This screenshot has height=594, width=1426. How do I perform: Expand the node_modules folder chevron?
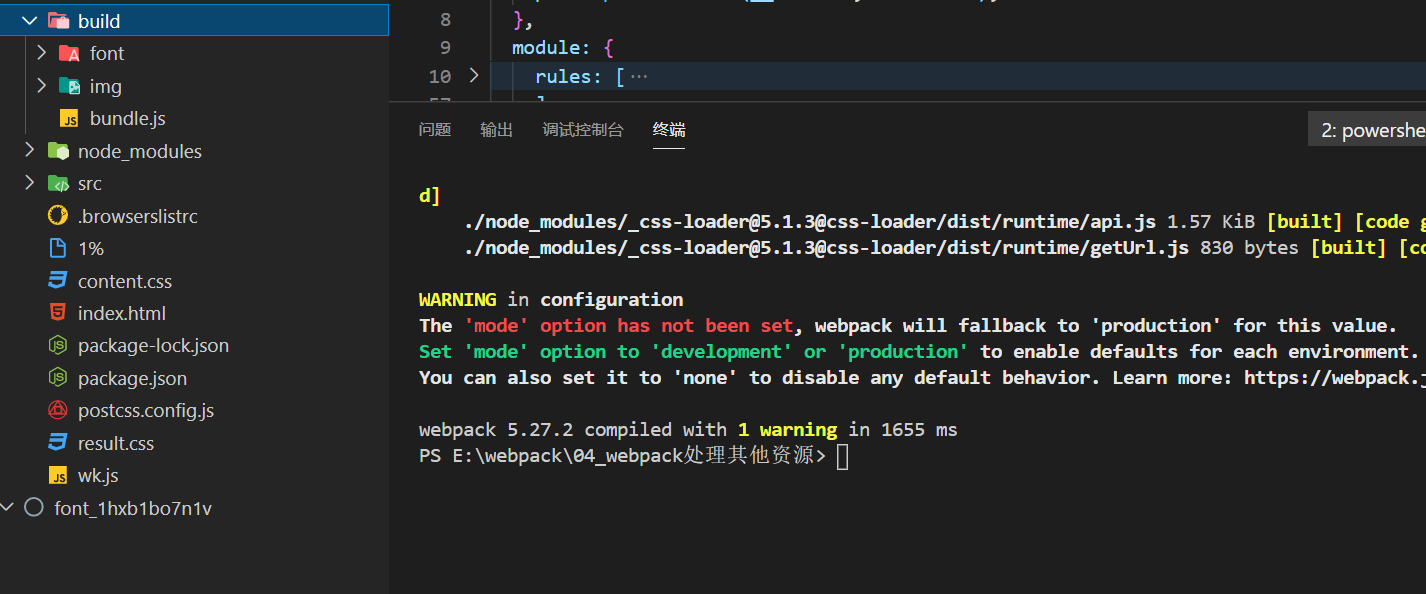coord(29,151)
